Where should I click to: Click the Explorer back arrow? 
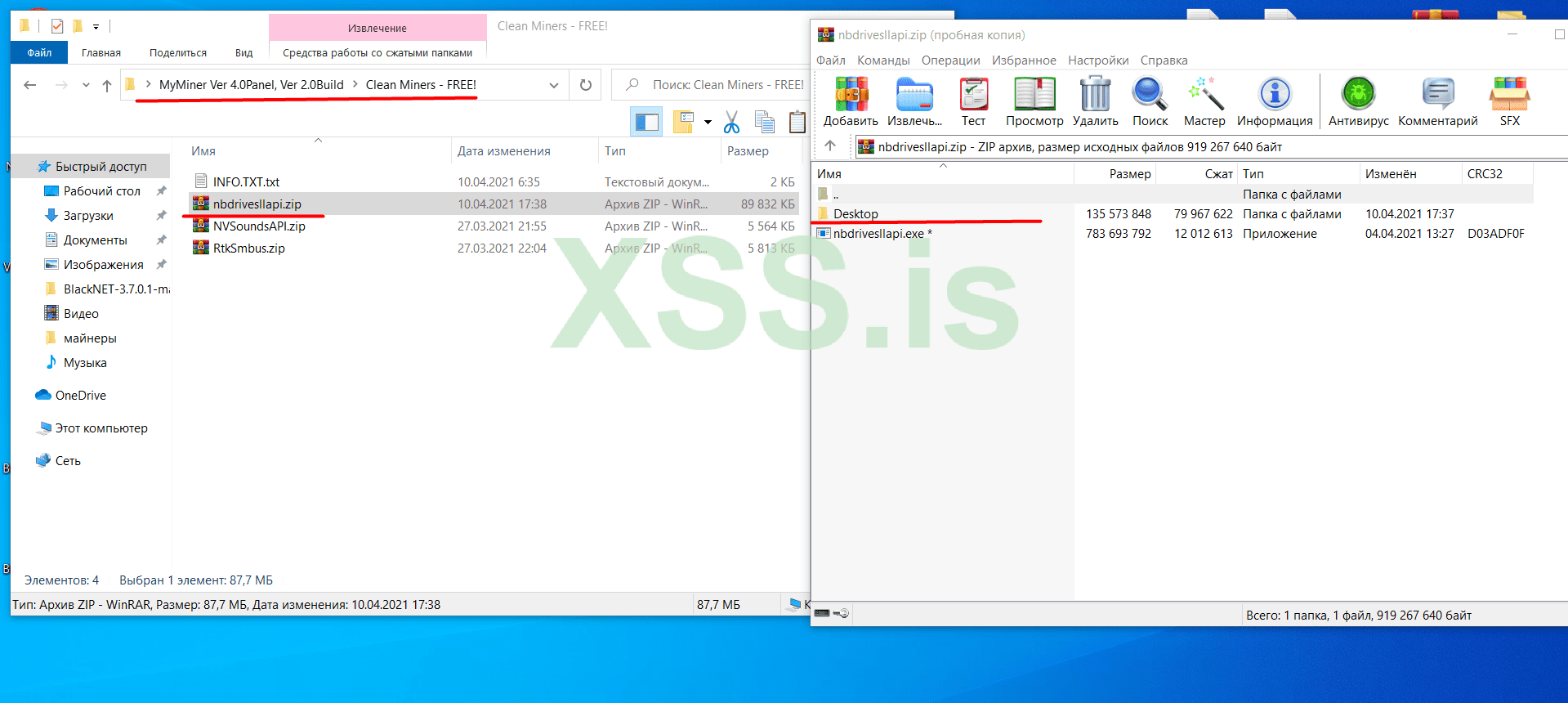30,85
